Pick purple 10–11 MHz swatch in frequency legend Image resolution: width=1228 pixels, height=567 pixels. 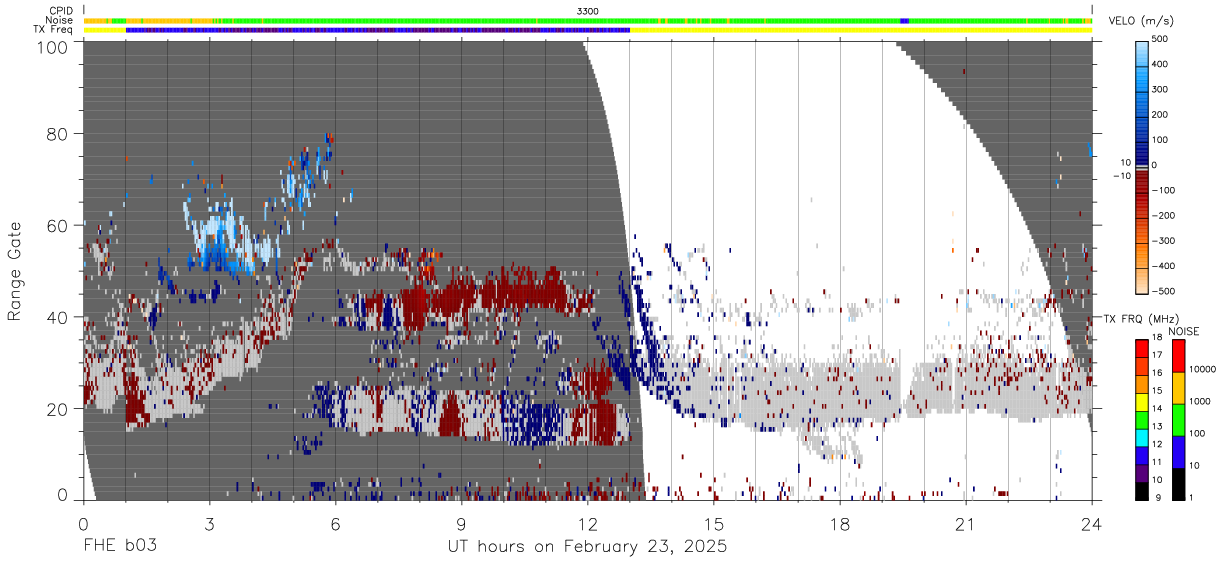click(1140, 471)
